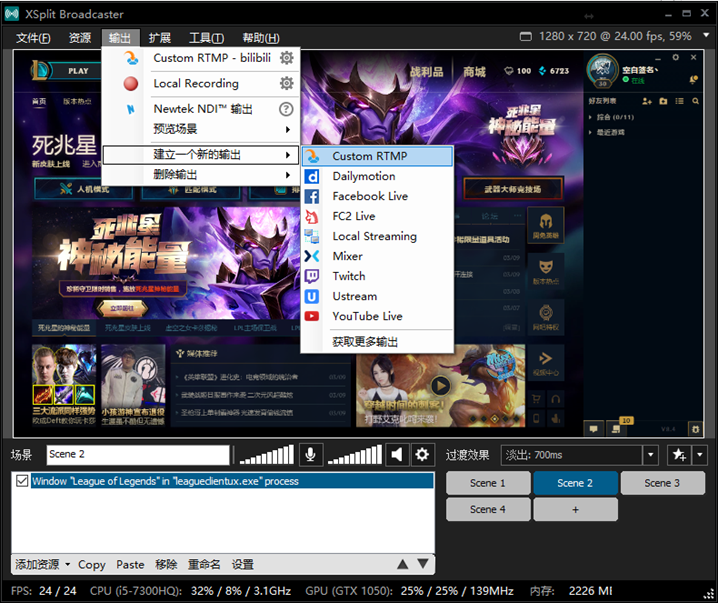Add a new scene with plus button
This screenshot has width=718, height=603.
575,510
